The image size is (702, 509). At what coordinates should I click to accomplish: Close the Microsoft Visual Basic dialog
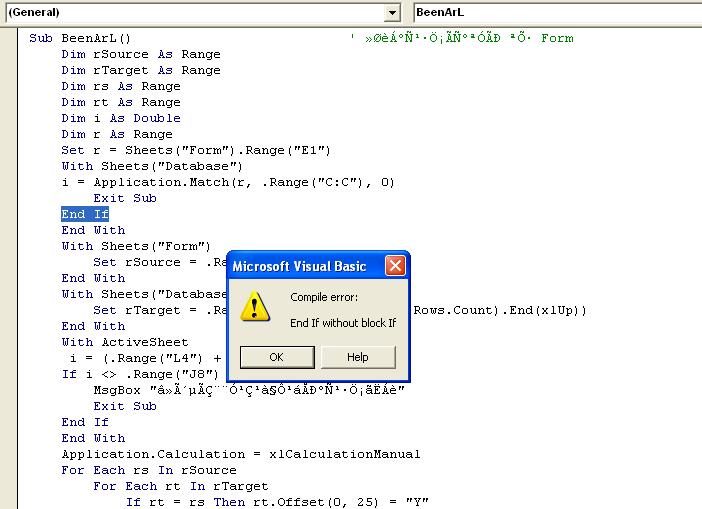395,266
